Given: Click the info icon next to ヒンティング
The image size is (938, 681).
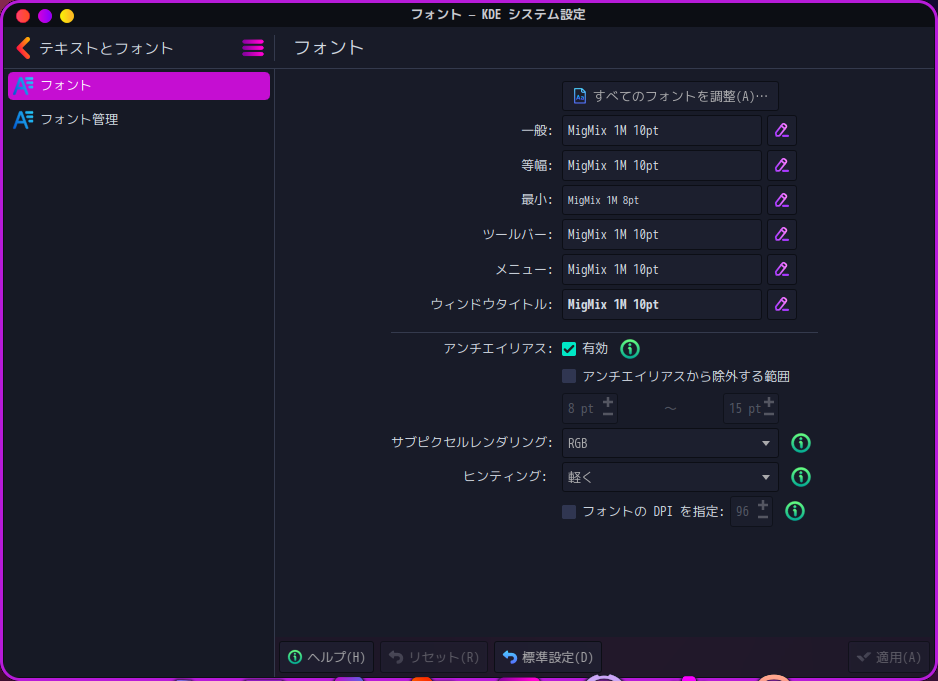Looking at the screenshot, I should (x=800, y=477).
